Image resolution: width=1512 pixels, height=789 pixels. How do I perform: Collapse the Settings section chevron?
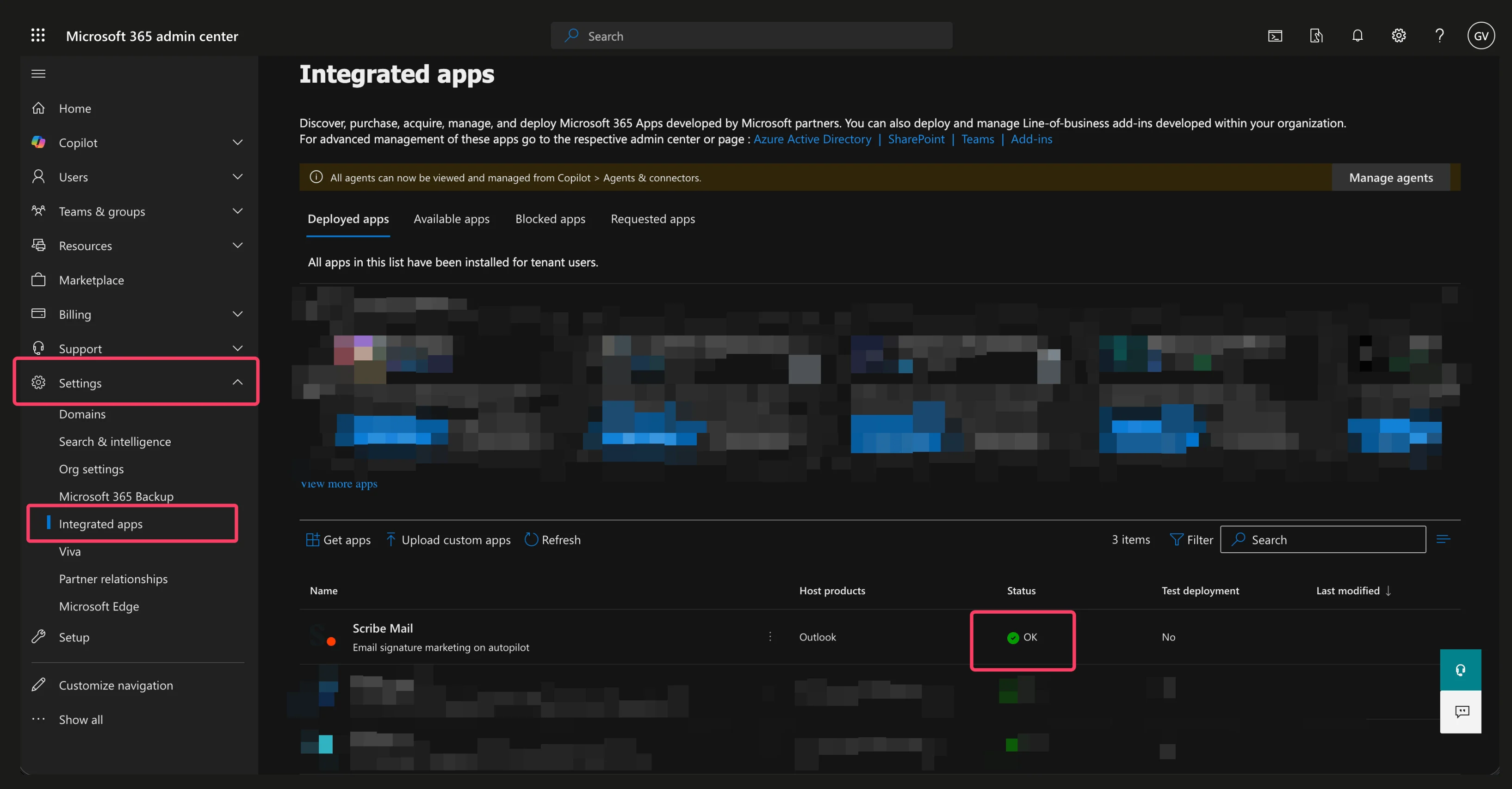[x=237, y=382]
